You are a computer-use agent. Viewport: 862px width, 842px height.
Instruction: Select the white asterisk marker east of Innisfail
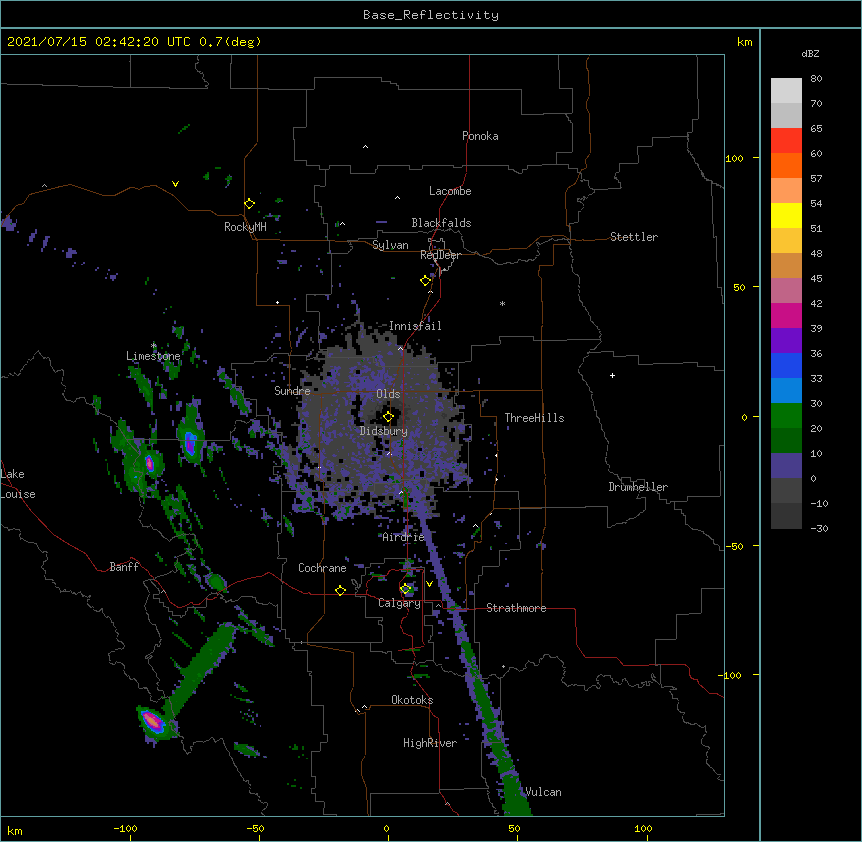502,303
